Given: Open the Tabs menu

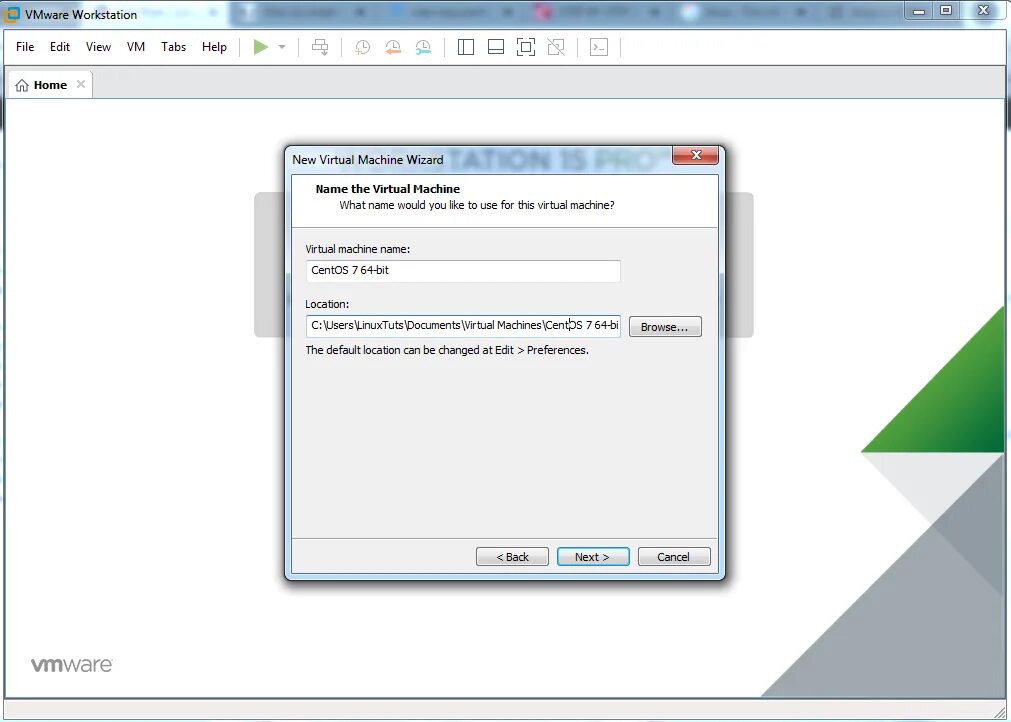Looking at the screenshot, I should (x=173, y=47).
